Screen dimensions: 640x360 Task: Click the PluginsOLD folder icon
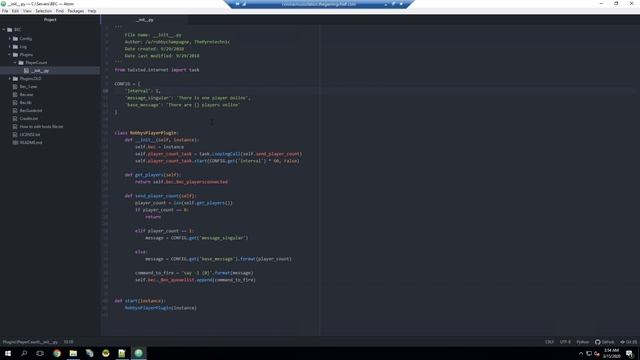coord(16,78)
